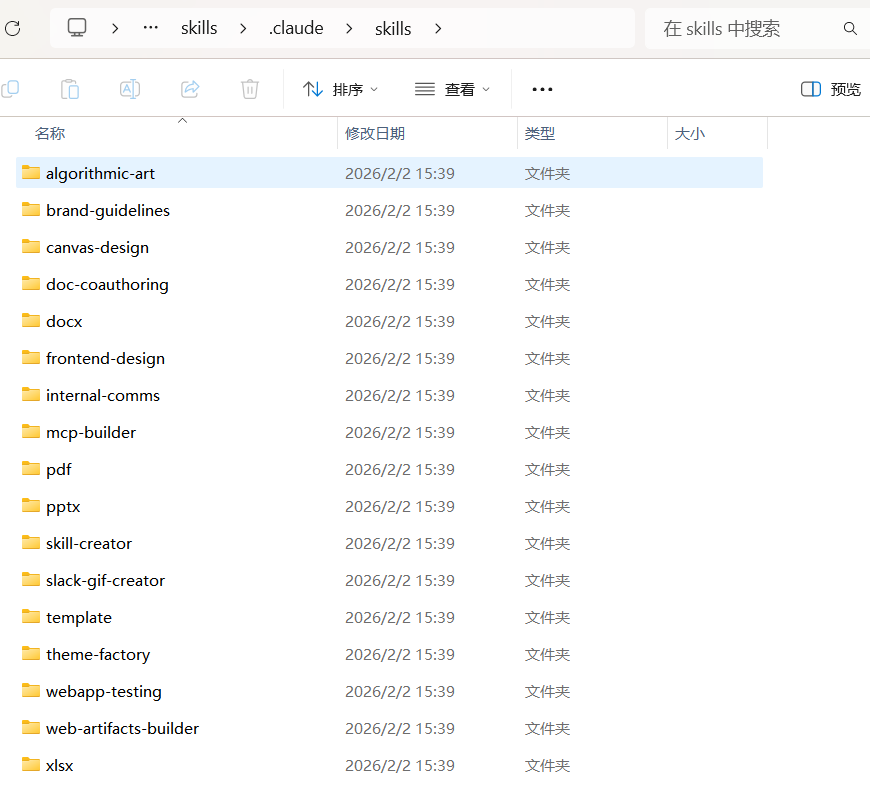This screenshot has height=810, width=870.
Task: Select the internal-comms folder
Action: coord(390,395)
